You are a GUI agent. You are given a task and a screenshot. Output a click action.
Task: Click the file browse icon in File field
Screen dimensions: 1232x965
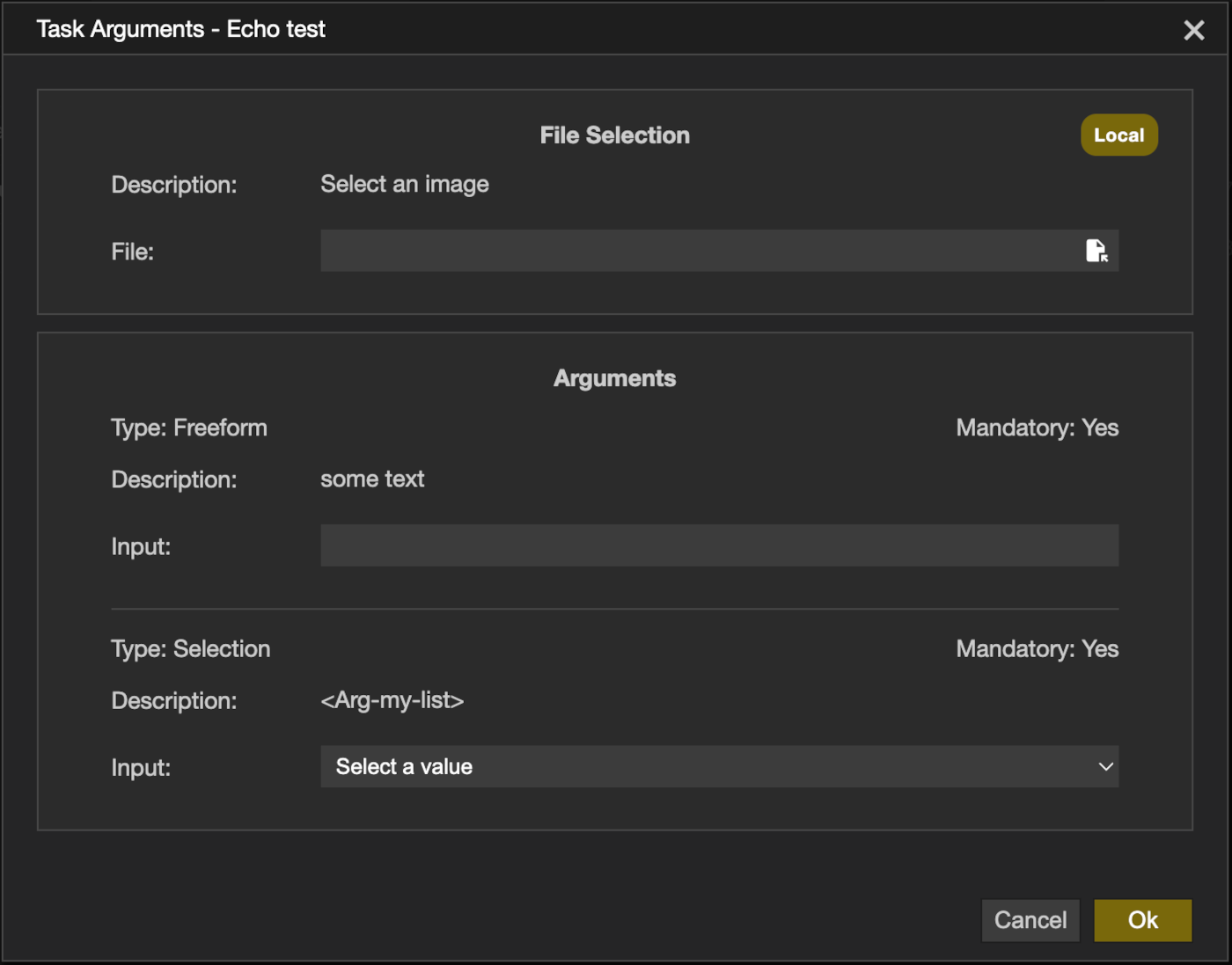tap(1096, 252)
